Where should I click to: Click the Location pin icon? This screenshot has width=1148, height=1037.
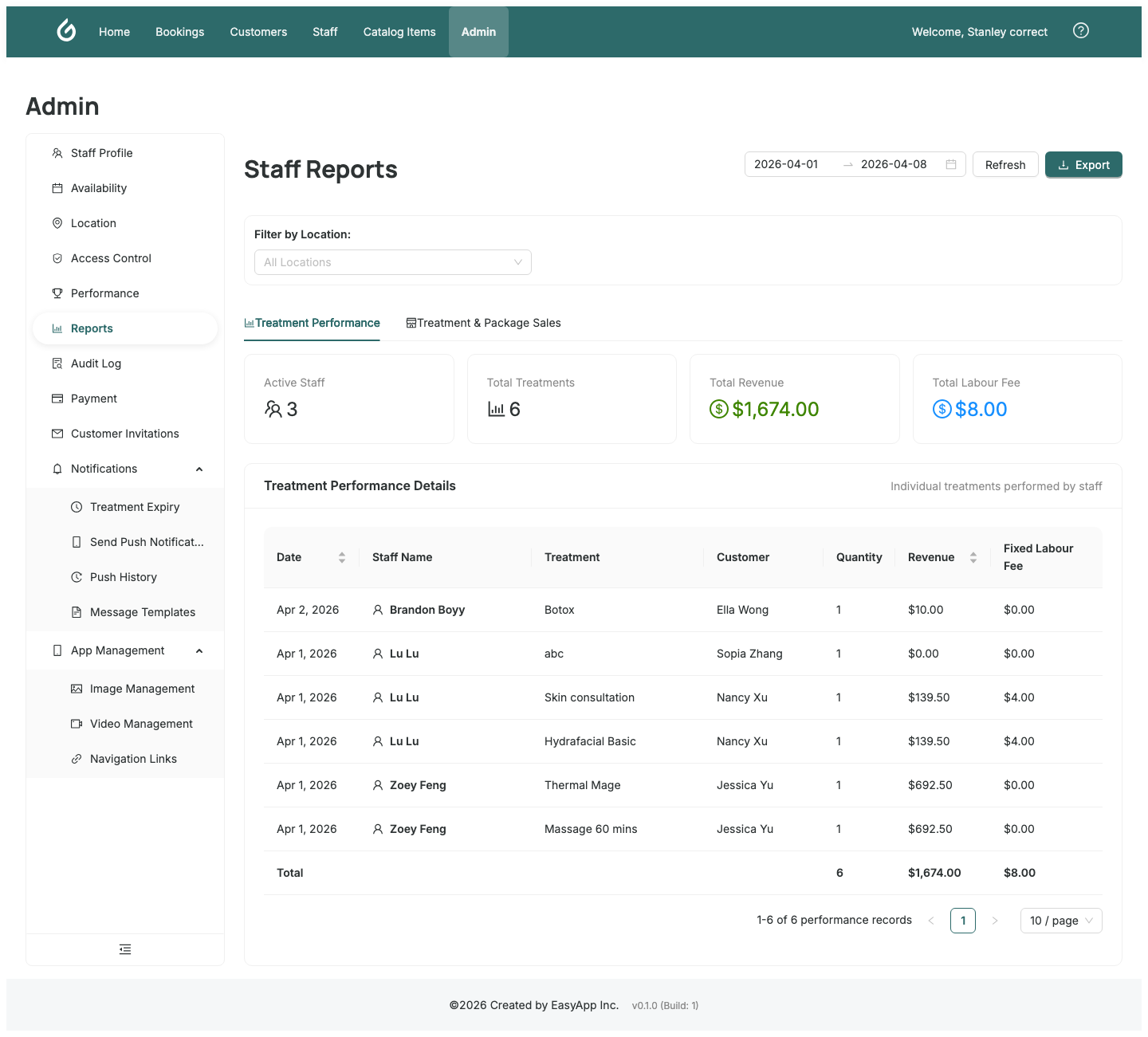[57, 223]
